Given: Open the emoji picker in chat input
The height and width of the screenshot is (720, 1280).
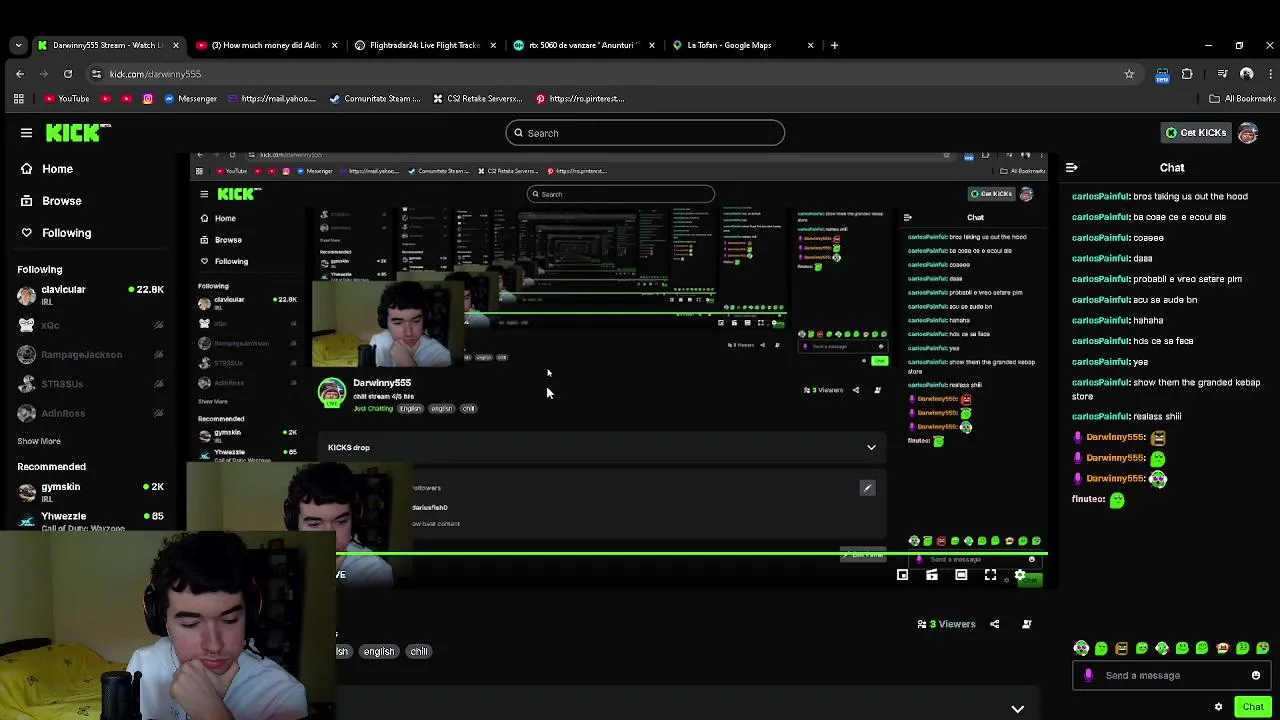Looking at the screenshot, I should [1256, 675].
